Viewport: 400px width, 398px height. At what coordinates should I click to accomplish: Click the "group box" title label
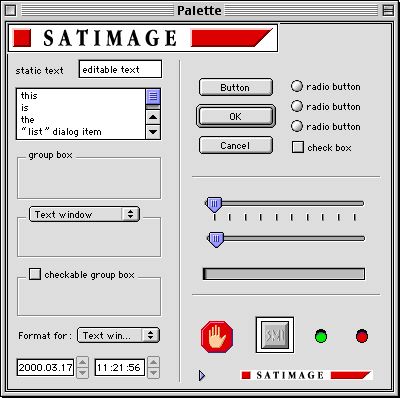50,155
